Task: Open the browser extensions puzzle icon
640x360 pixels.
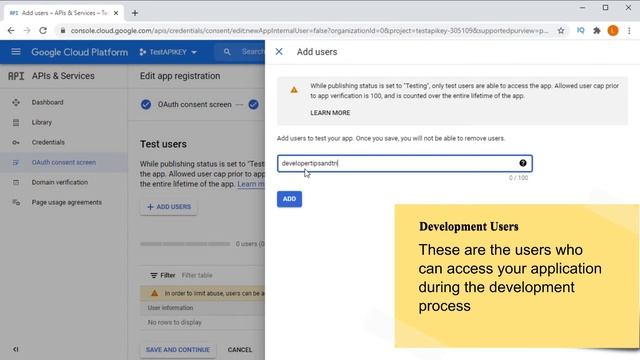Action: point(597,31)
